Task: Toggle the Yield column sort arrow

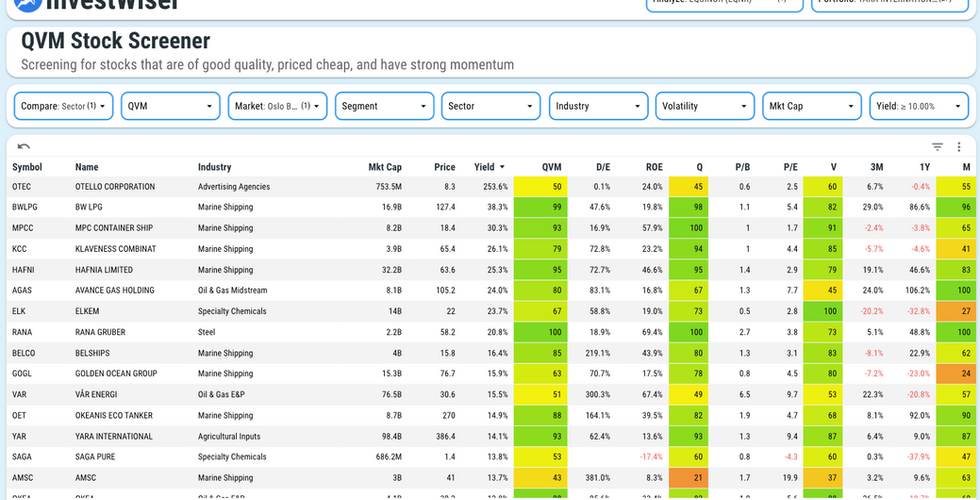Action: tap(502, 167)
